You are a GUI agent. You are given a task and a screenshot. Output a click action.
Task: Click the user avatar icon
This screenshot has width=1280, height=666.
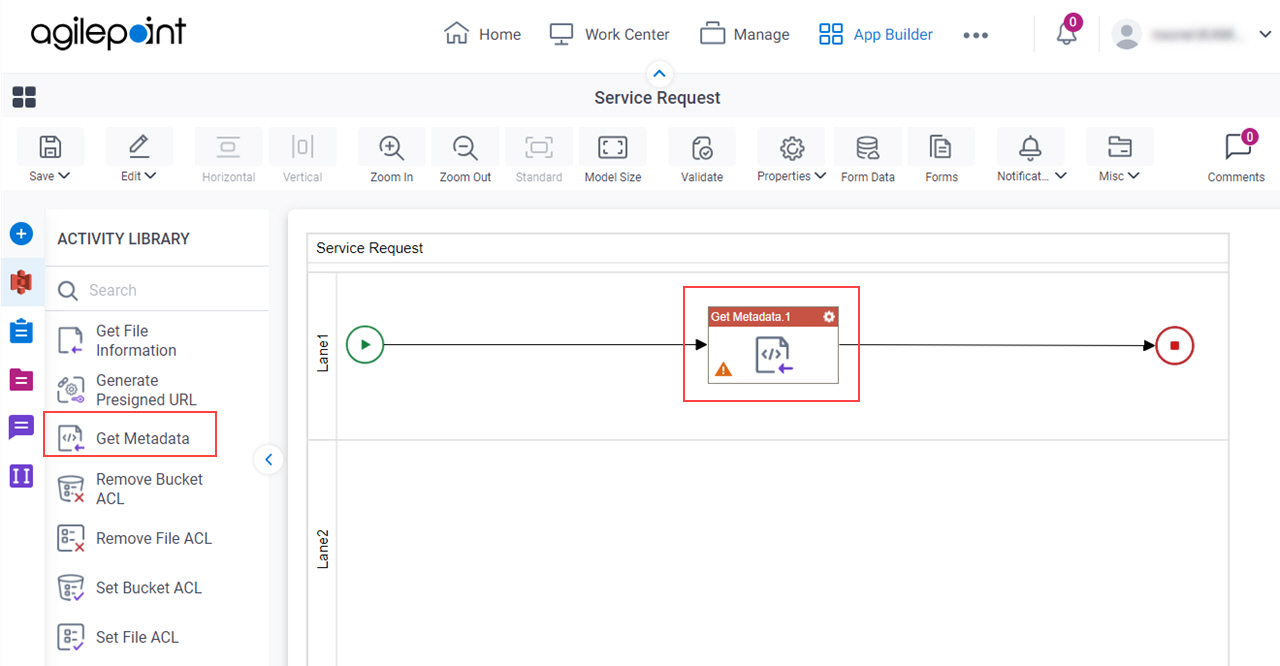1127,34
